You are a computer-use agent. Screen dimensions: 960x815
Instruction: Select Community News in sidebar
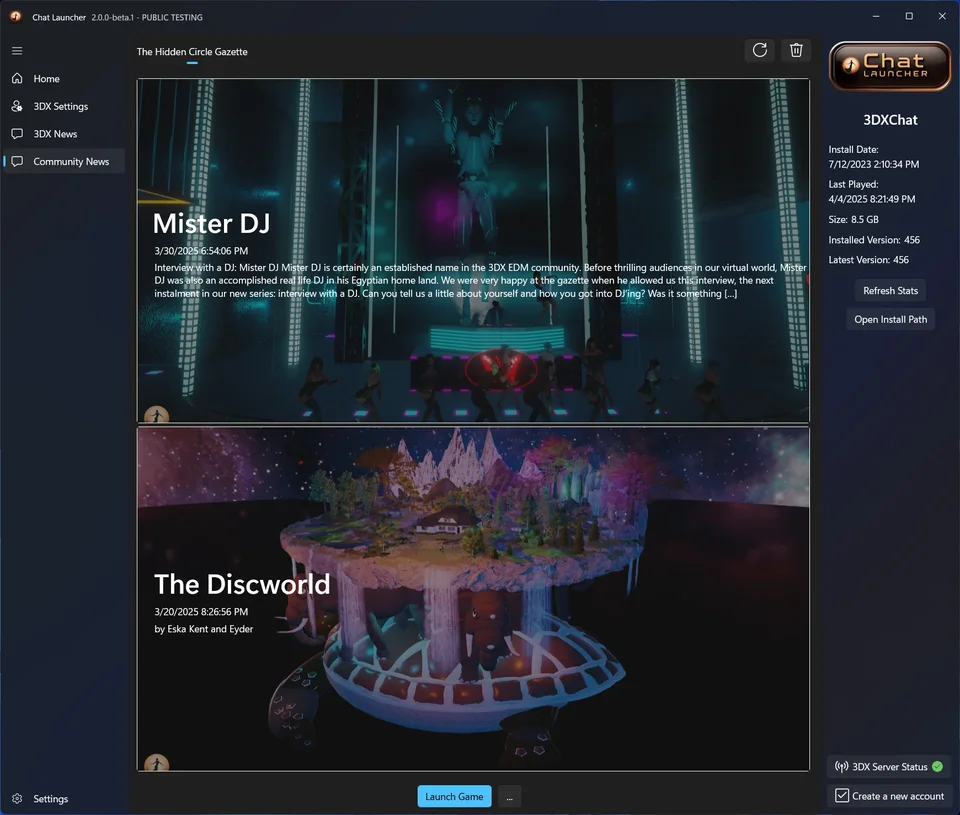64,161
